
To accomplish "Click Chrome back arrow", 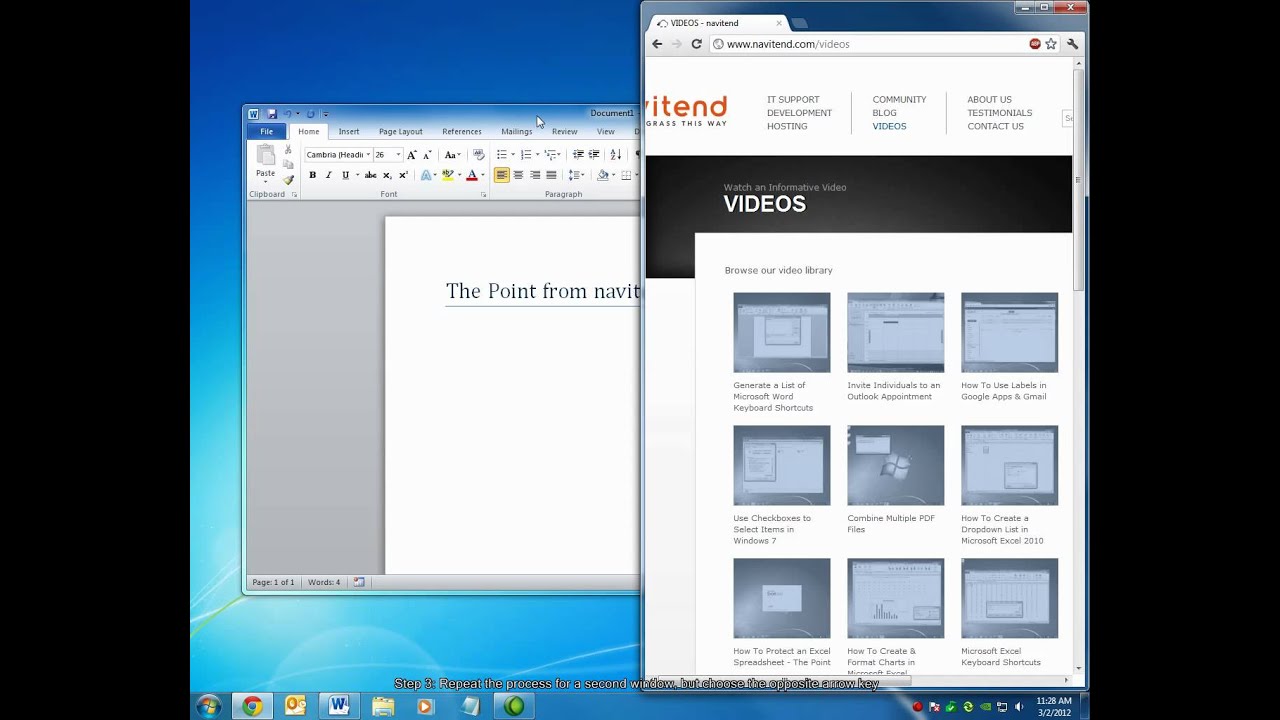I will [657, 44].
